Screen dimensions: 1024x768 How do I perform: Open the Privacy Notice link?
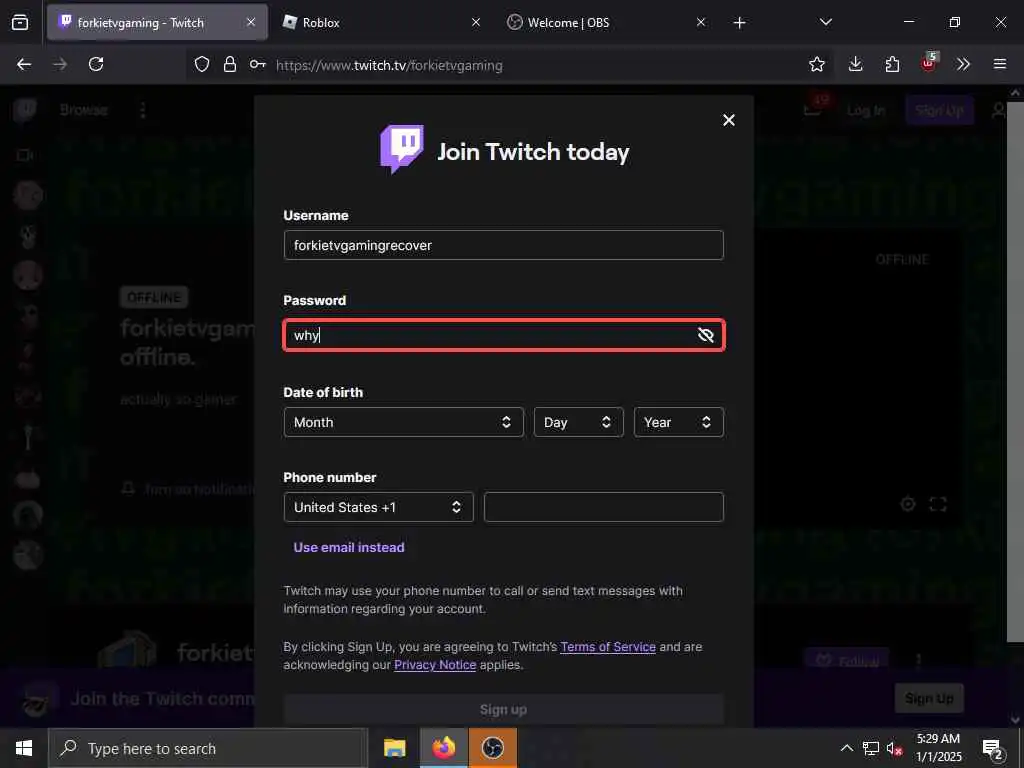pos(435,665)
